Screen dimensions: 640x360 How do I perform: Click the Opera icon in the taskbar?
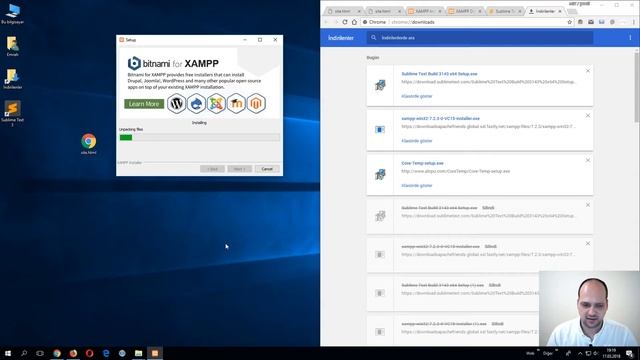[89, 353]
